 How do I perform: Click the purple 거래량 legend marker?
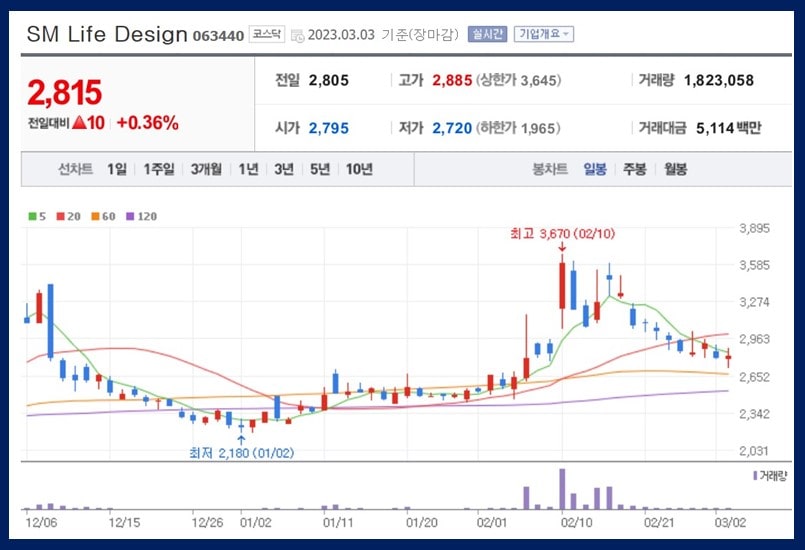click(755, 476)
